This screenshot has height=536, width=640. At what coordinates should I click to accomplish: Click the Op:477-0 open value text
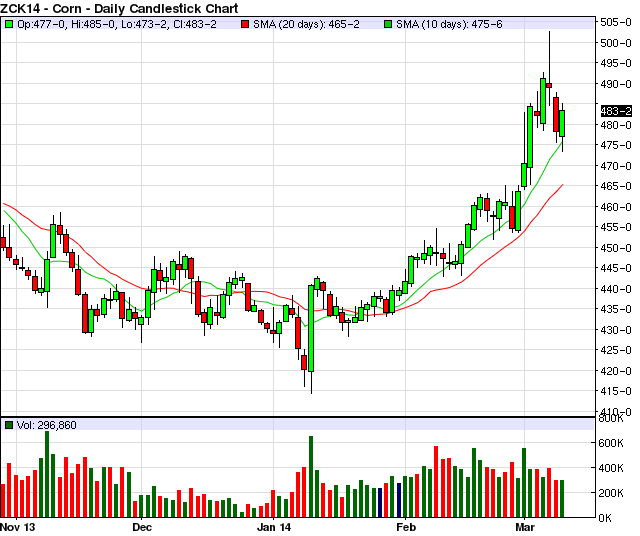coord(41,24)
